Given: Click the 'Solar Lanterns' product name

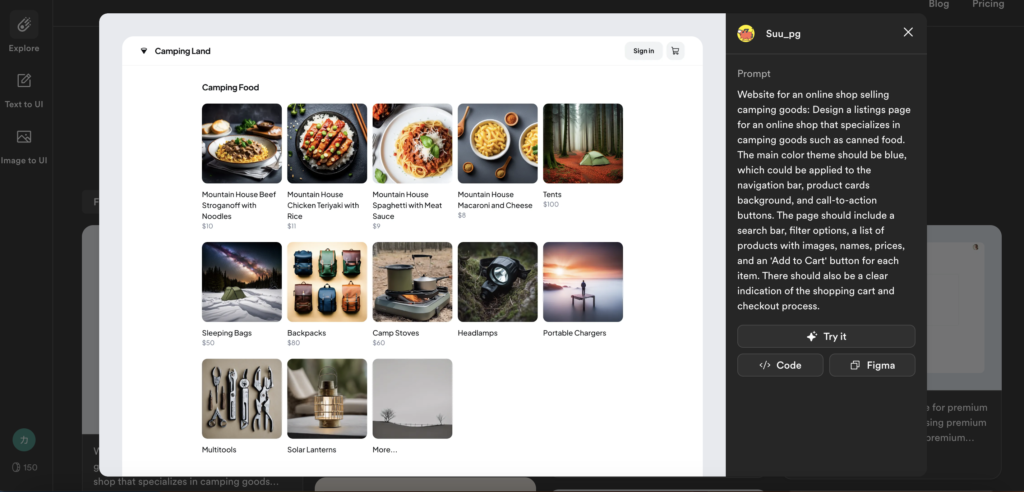Looking at the screenshot, I should pos(312,450).
